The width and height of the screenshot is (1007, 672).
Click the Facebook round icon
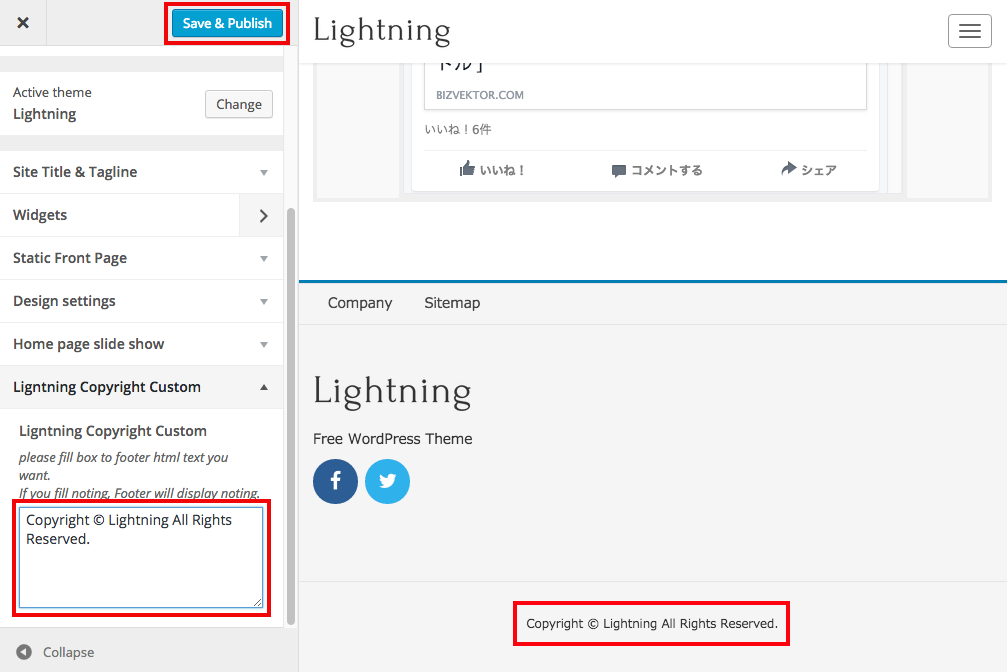point(335,481)
